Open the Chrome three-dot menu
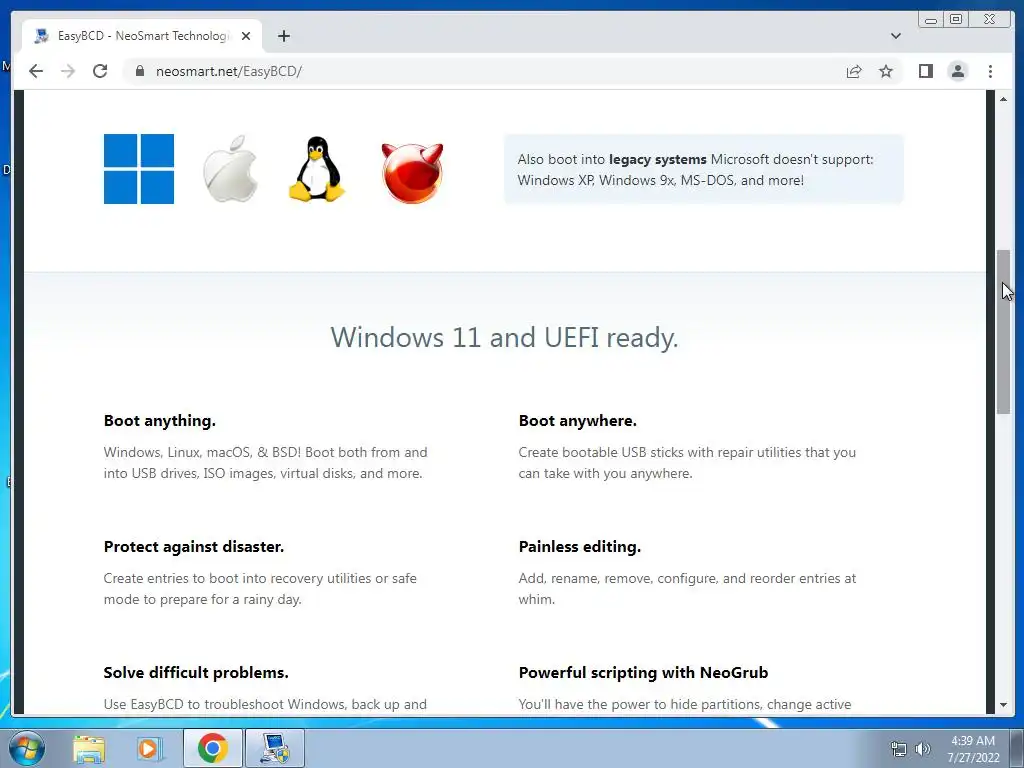Screen dimensions: 1024x768 (990, 71)
